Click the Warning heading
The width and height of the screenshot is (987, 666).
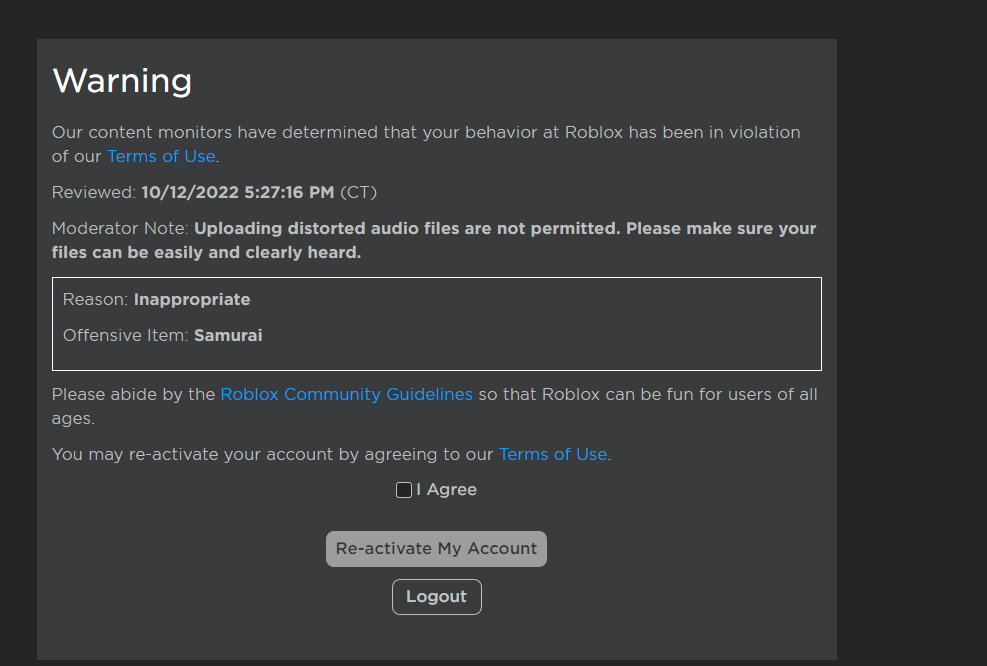click(122, 81)
